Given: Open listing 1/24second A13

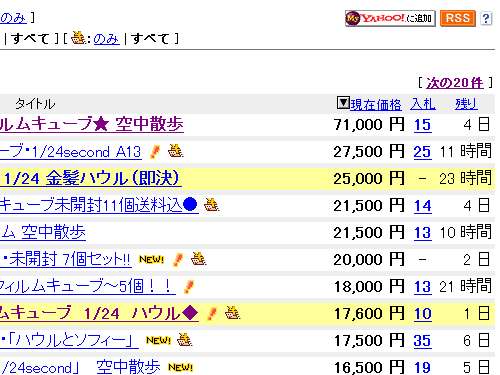Looking at the screenshot, I should [71, 152].
